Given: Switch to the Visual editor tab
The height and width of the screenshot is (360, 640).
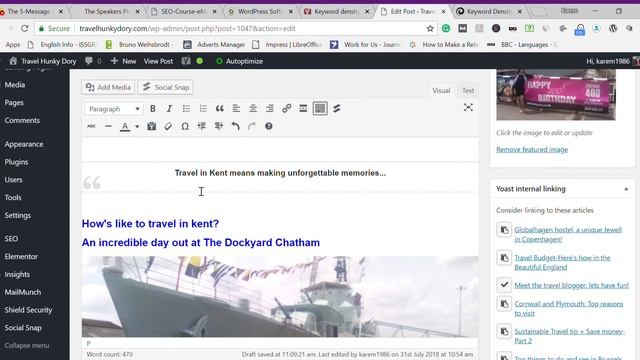Looking at the screenshot, I should tap(441, 91).
